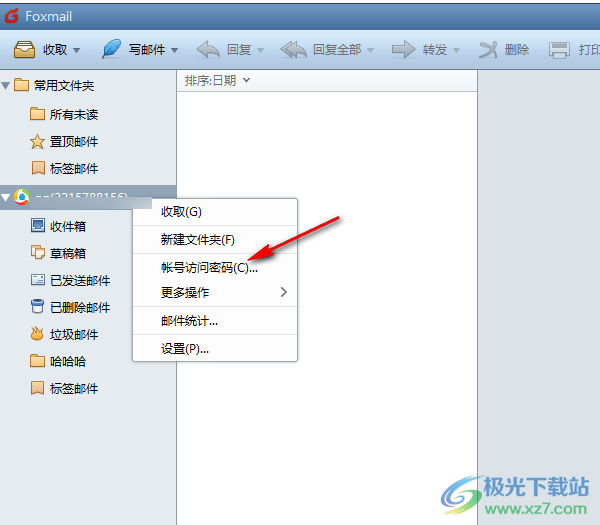Select 收件箱 folder label
The height and width of the screenshot is (525, 600).
click(68, 226)
